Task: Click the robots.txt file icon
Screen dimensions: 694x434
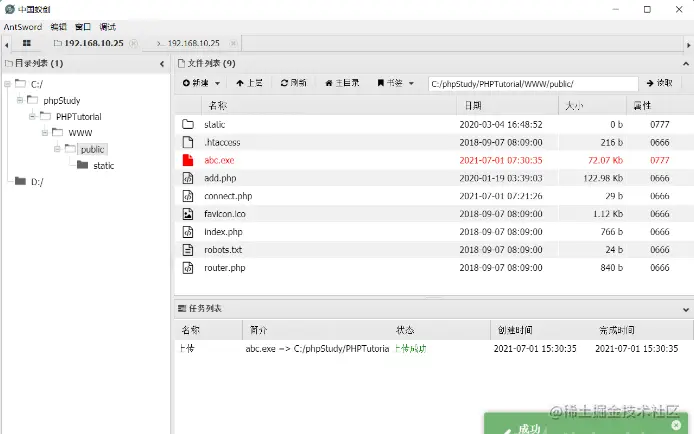Action: click(188, 250)
